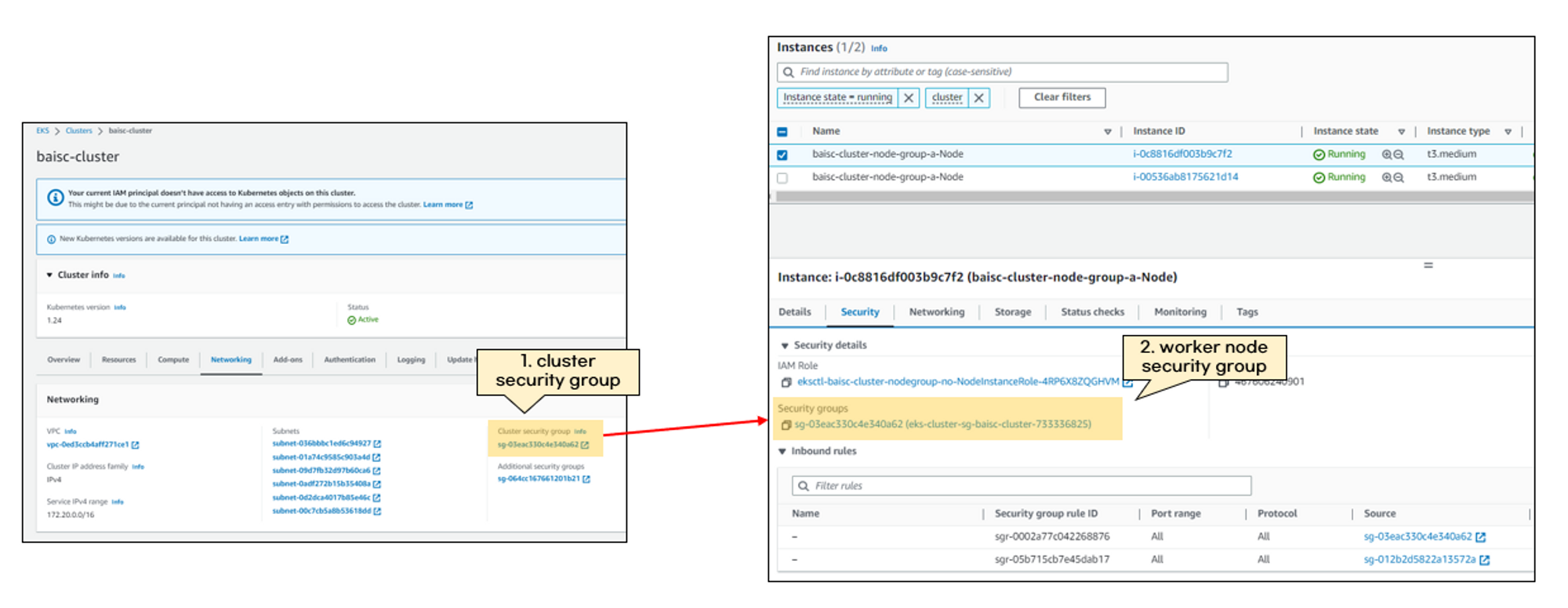Go to EKS in the breadcrumb
Image resolution: width=1568 pixels, height=608 pixels.
42,131
